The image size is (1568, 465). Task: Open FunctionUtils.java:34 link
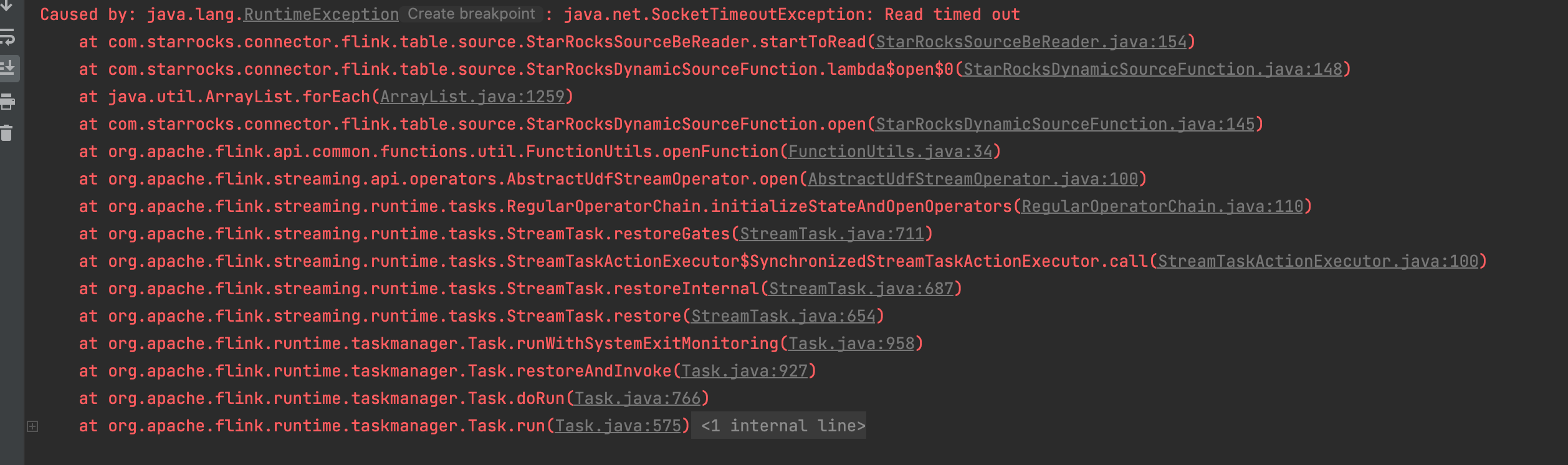tap(890, 151)
